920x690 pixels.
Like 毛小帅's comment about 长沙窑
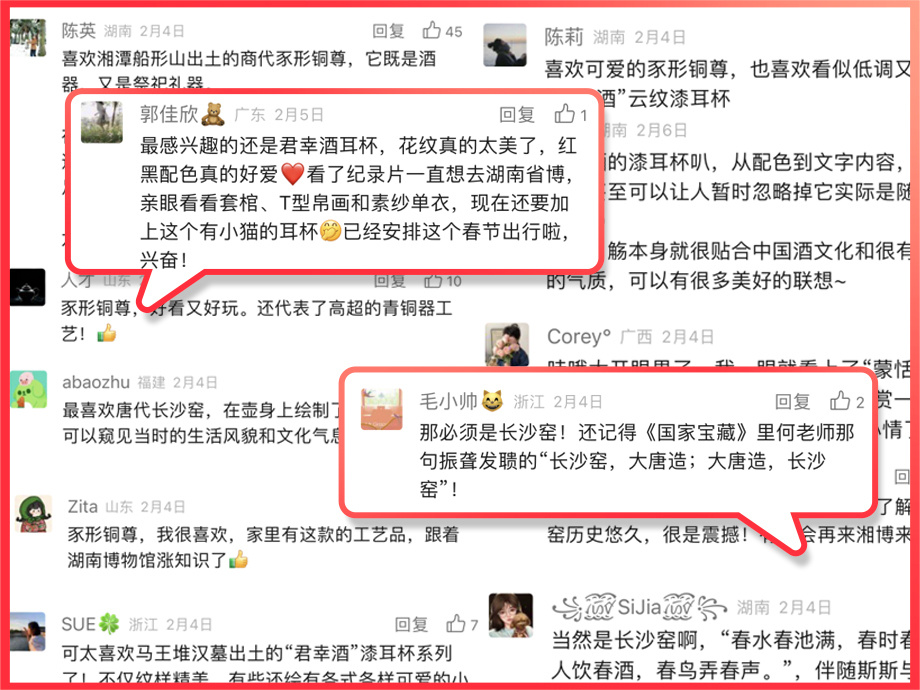[840, 401]
